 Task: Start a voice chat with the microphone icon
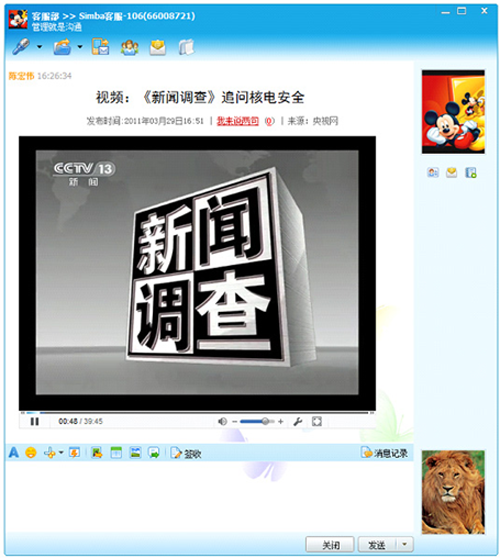21,47
